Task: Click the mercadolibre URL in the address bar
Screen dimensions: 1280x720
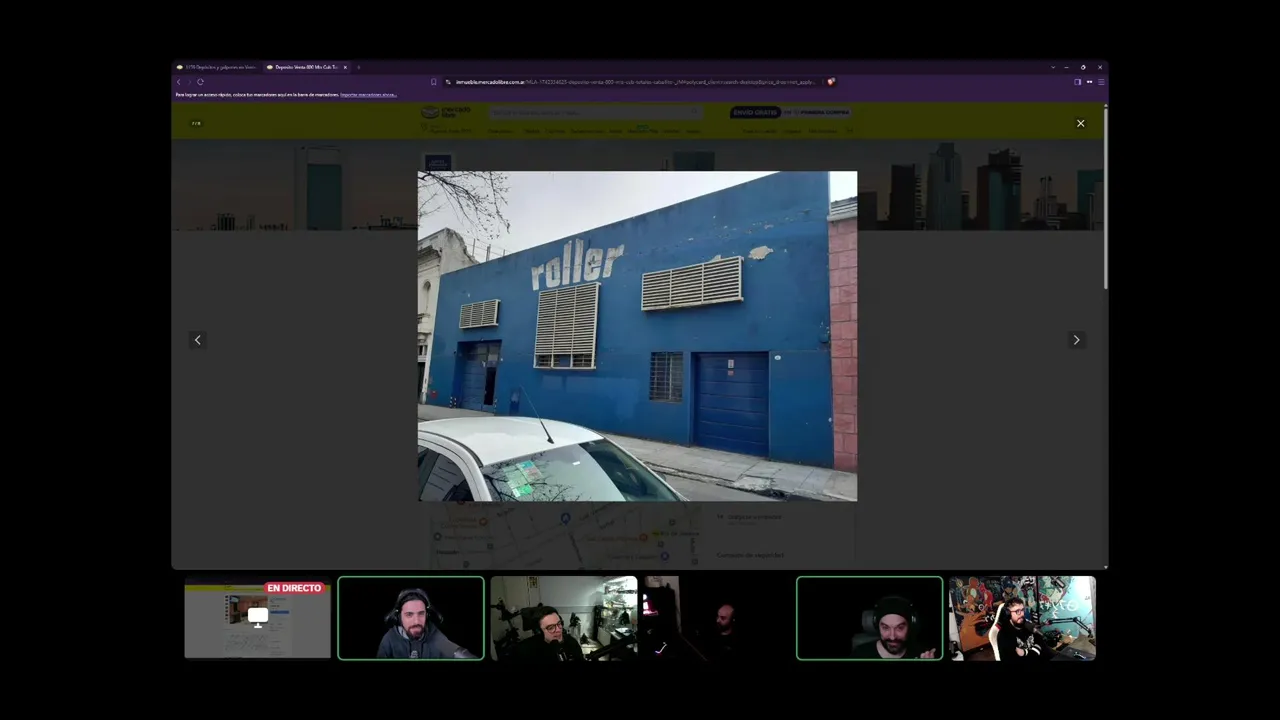Action: pyautogui.click(x=635, y=82)
